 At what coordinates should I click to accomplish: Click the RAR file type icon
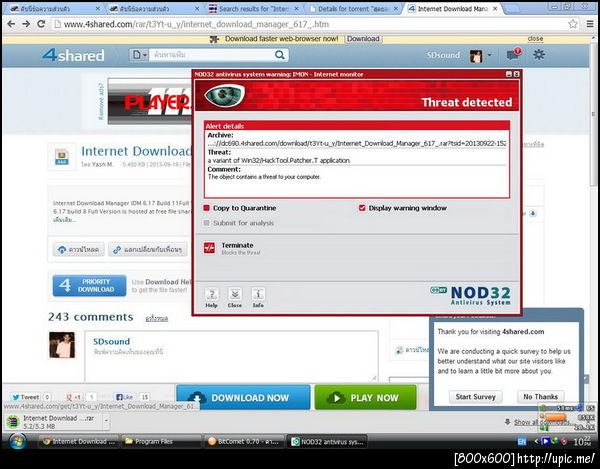click(x=62, y=156)
